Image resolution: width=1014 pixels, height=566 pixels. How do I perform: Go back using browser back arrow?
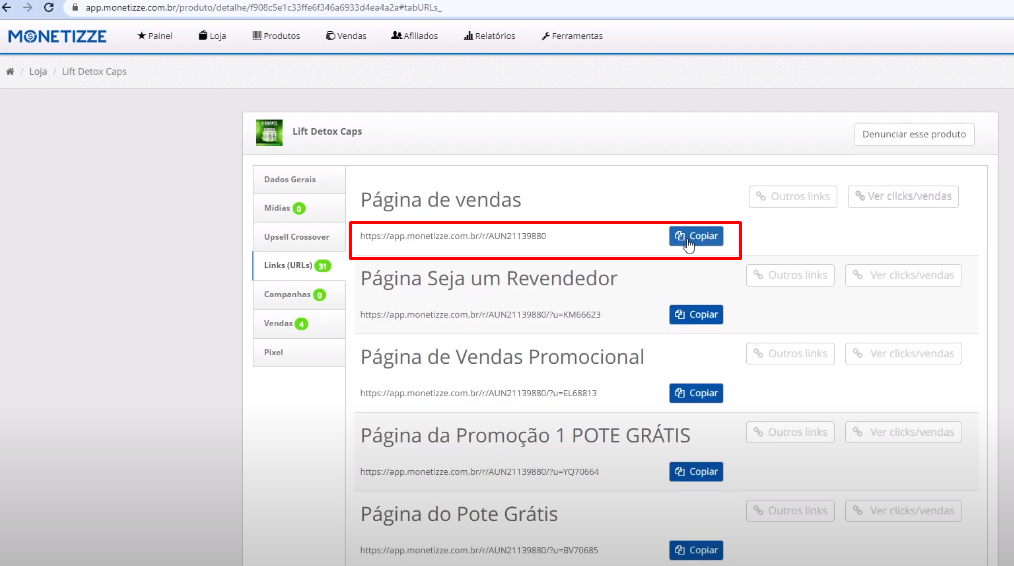[x=6, y=8]
